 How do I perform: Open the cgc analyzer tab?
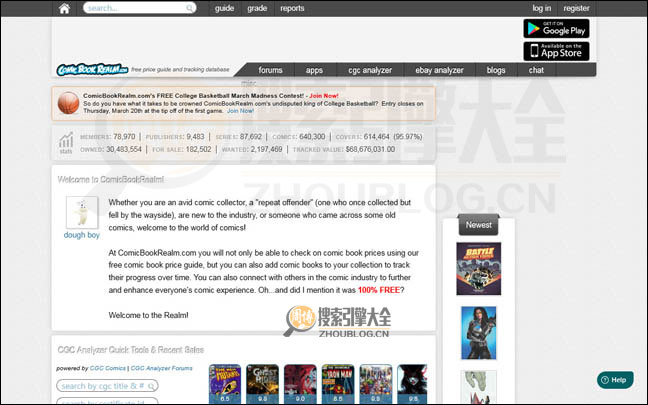tap(370, 70)
